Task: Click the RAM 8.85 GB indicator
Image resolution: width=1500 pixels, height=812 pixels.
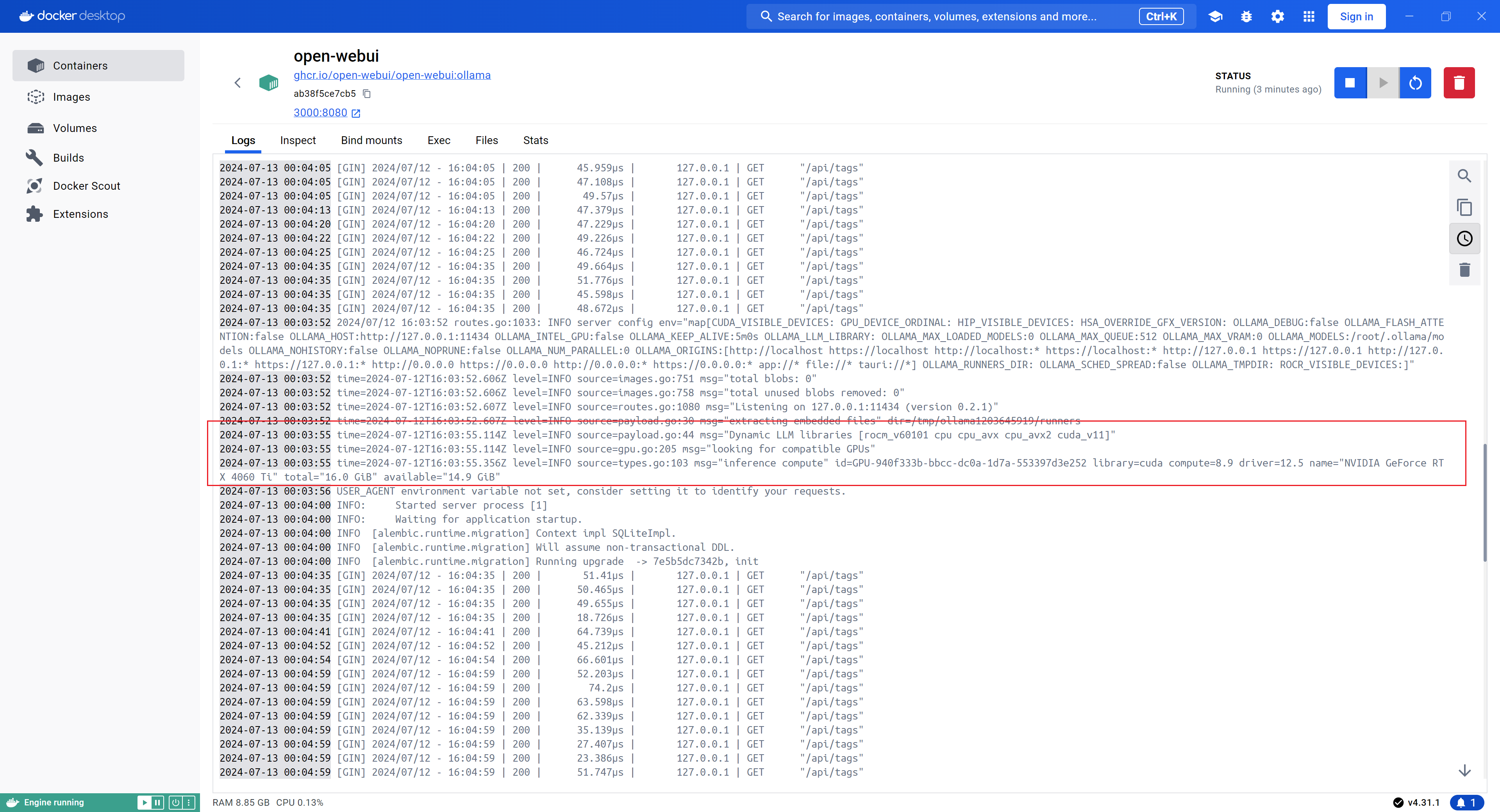Action: [241, 803]
